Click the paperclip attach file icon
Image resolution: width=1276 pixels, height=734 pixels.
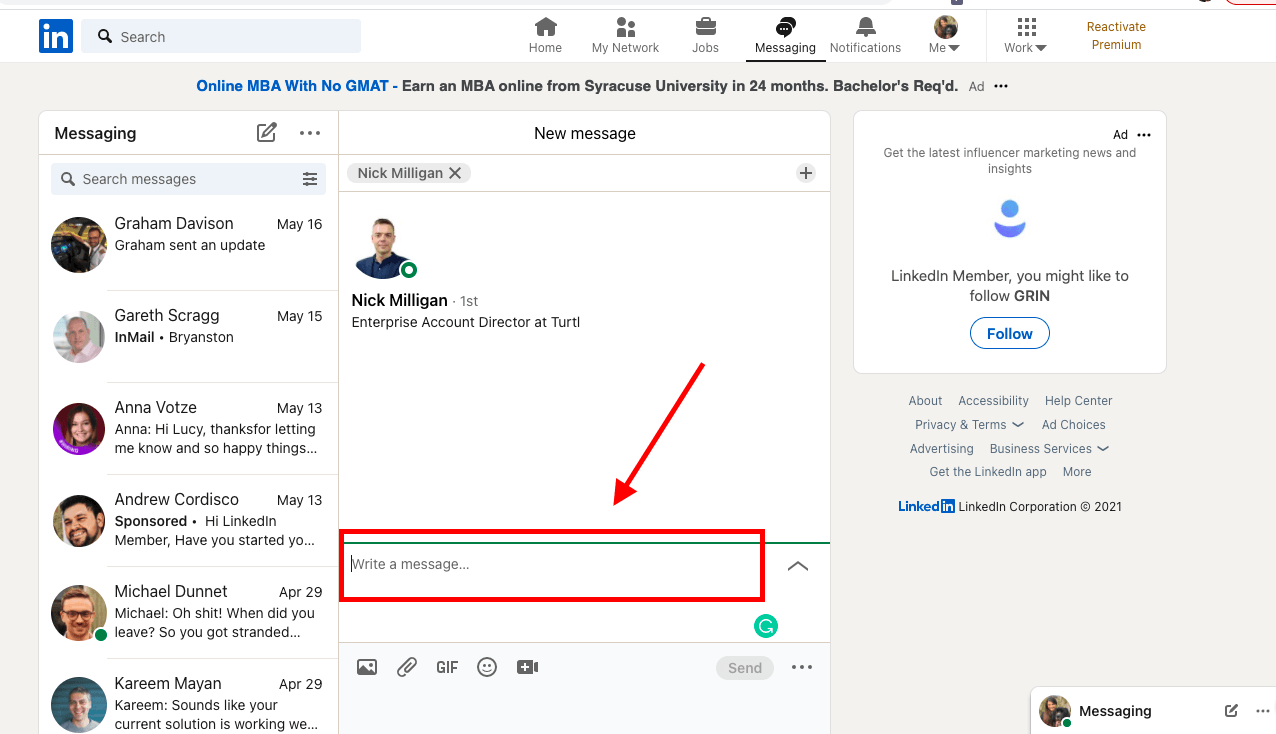407,667
